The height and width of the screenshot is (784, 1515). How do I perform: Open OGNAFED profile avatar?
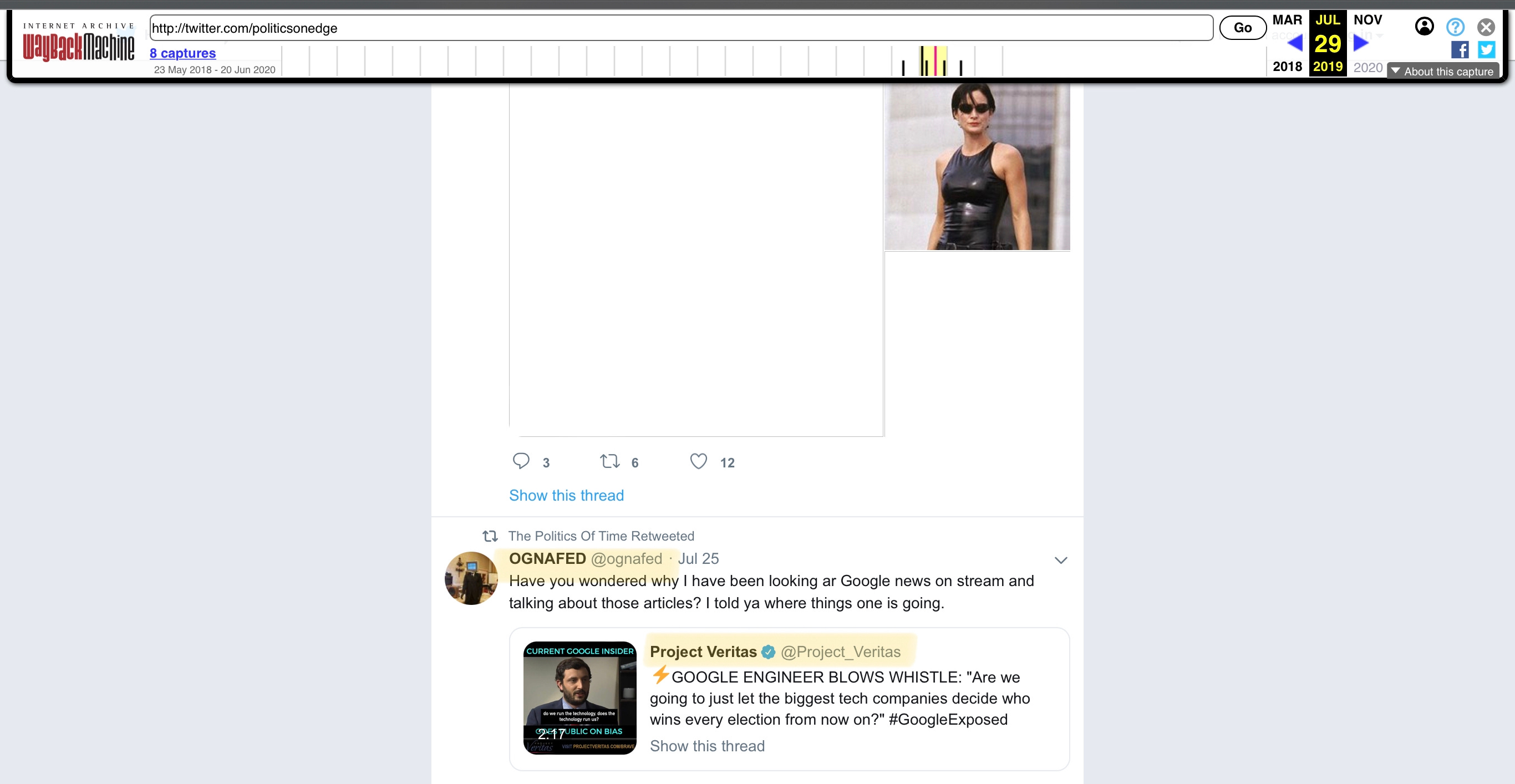tap(471, 578)
